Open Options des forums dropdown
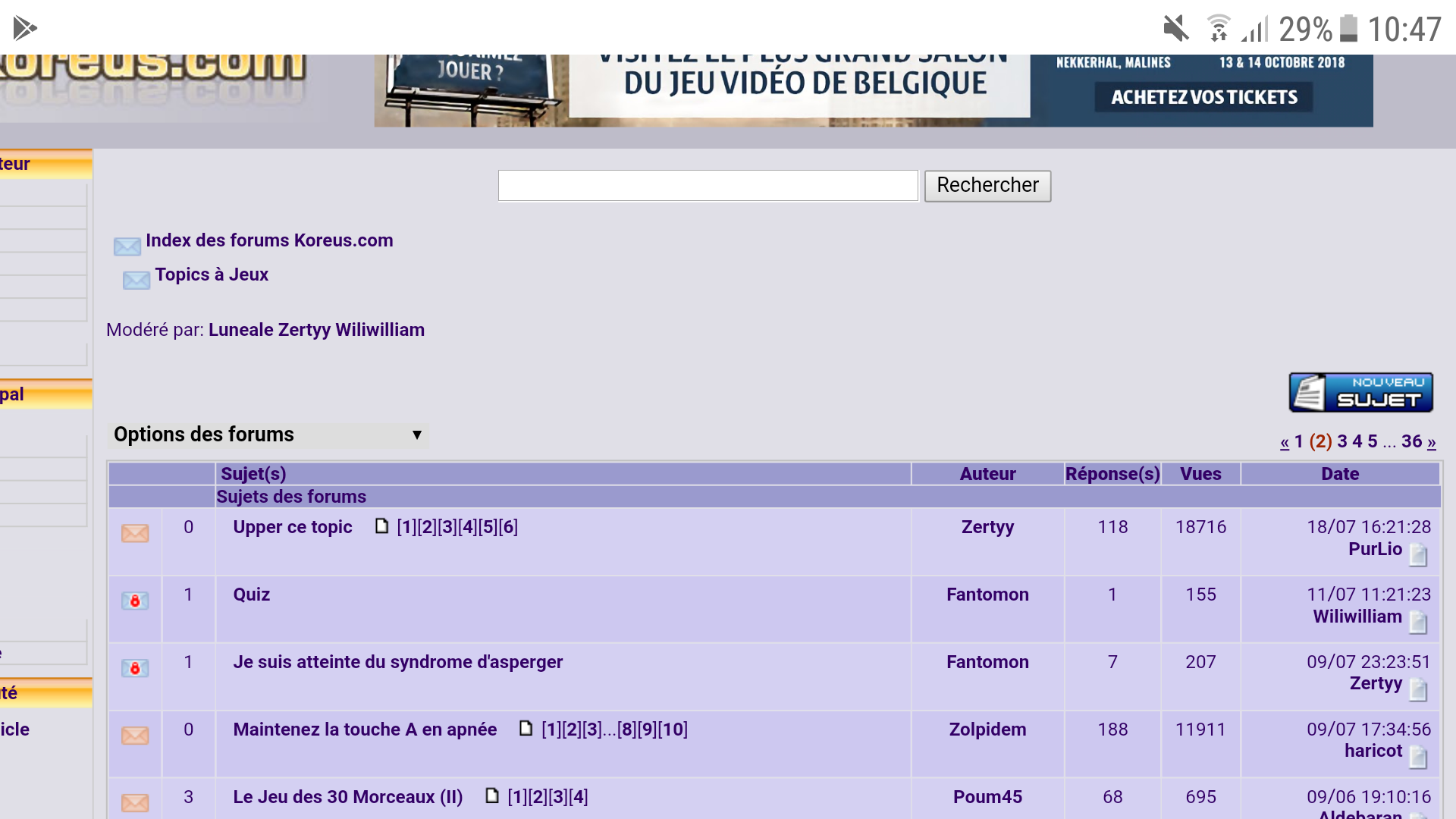Screen dimensions: 1456x819 coord(268,435)
